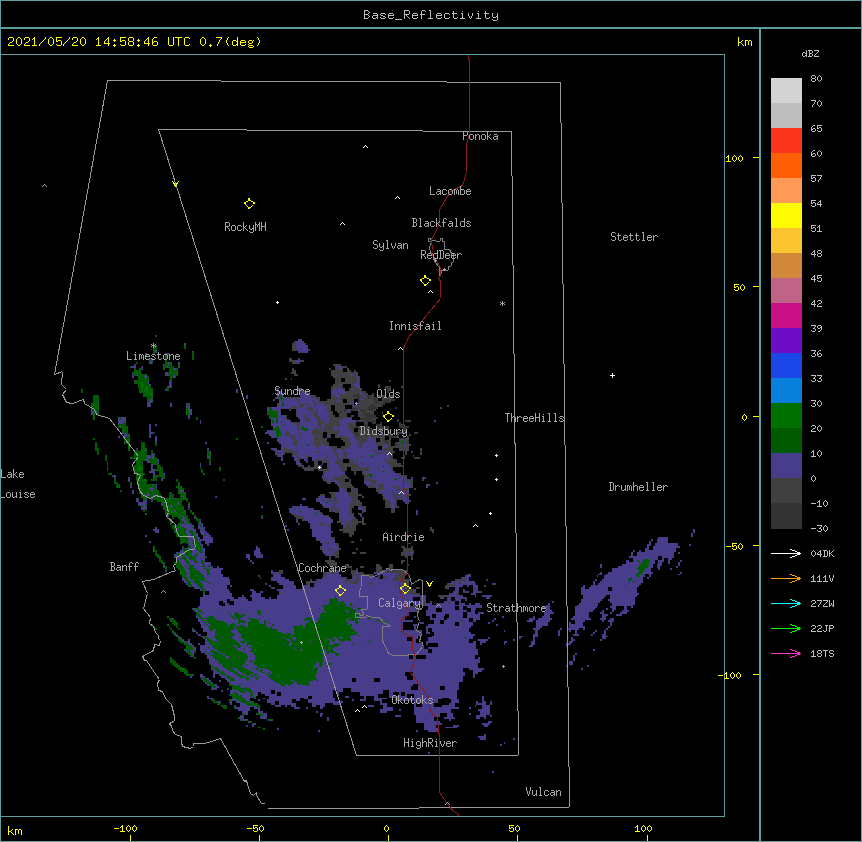Select the dark orange 60-57 dBZ swatch
The width and height of the screenshot is (862, 842).
786,165
